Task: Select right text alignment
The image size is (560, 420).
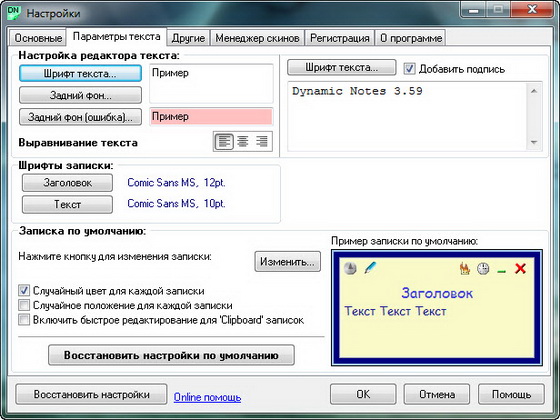Action: click(262, 141)
